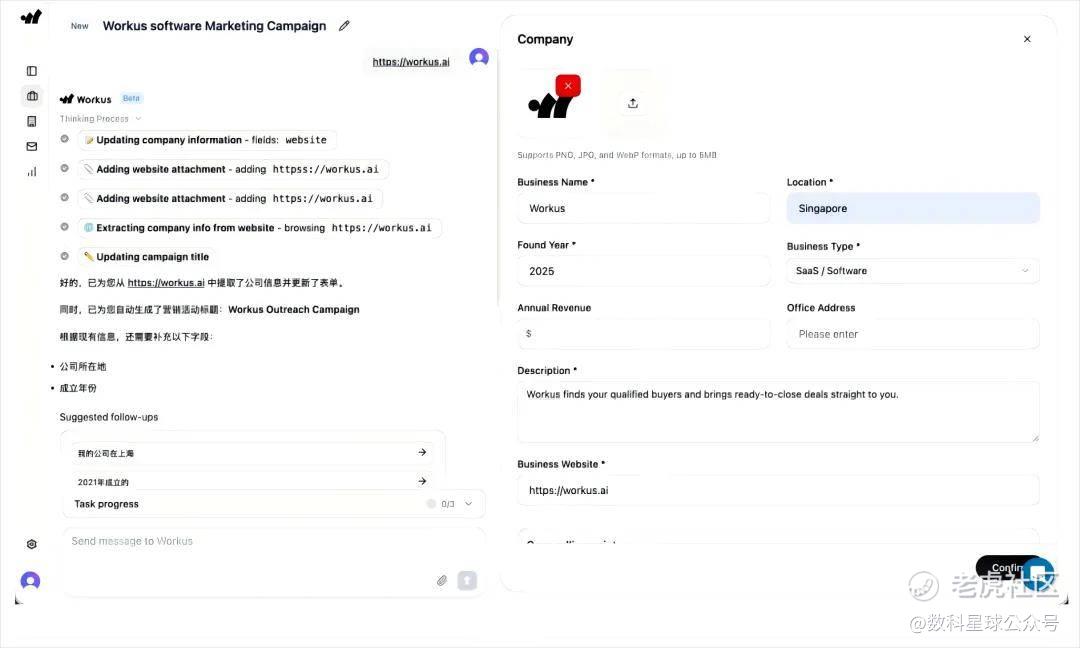Click step adding https://workus.ai attachment
Viewport: 1080px width, 648px height.
(x=231, y=198)
